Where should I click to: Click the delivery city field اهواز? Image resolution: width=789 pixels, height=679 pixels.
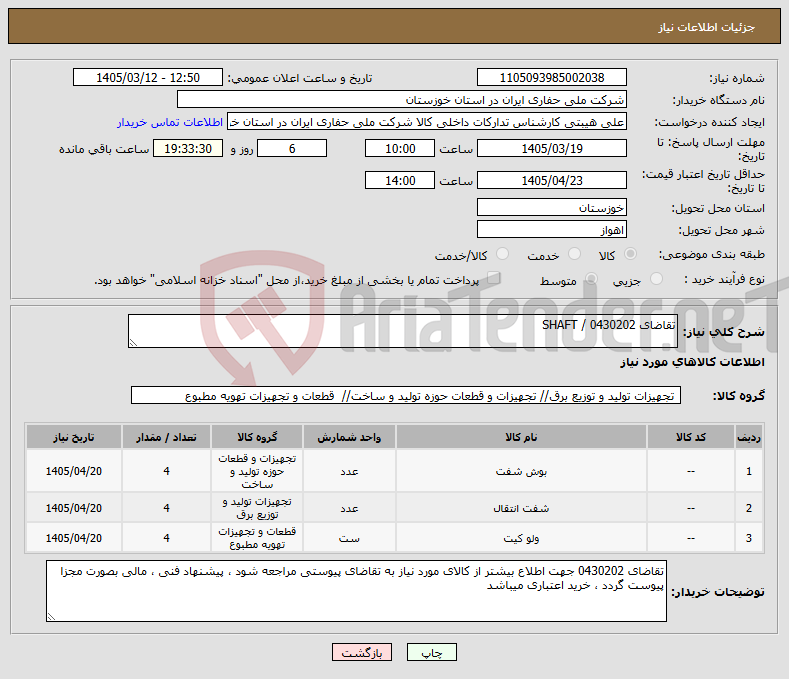[551, 230]
